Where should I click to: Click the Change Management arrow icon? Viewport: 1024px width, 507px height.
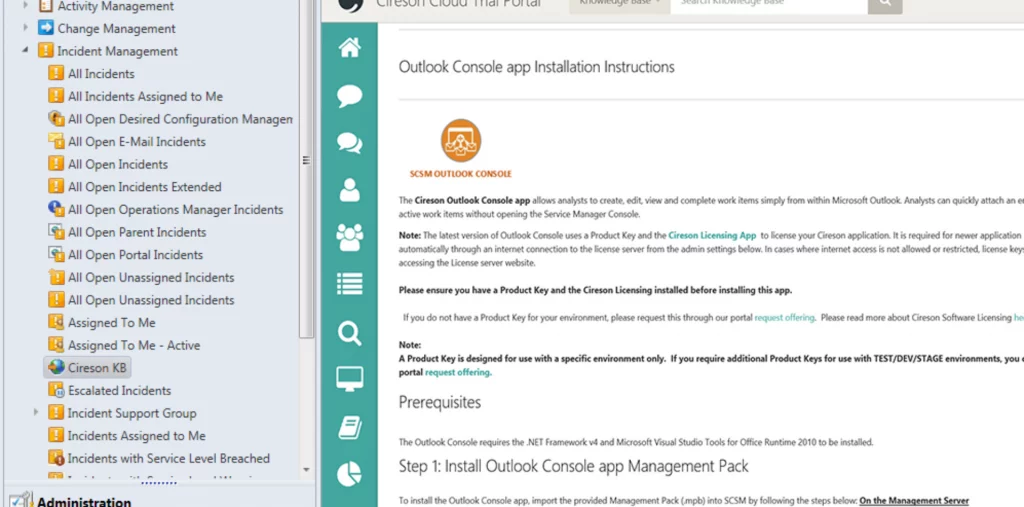pos(45,28)
